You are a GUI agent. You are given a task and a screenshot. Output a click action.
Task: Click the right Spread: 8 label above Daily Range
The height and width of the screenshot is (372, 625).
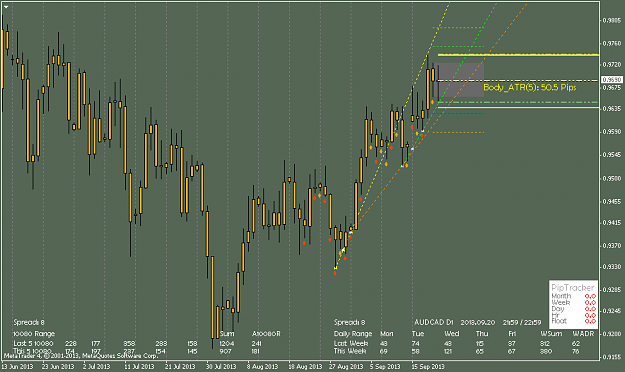click(349, 322)
